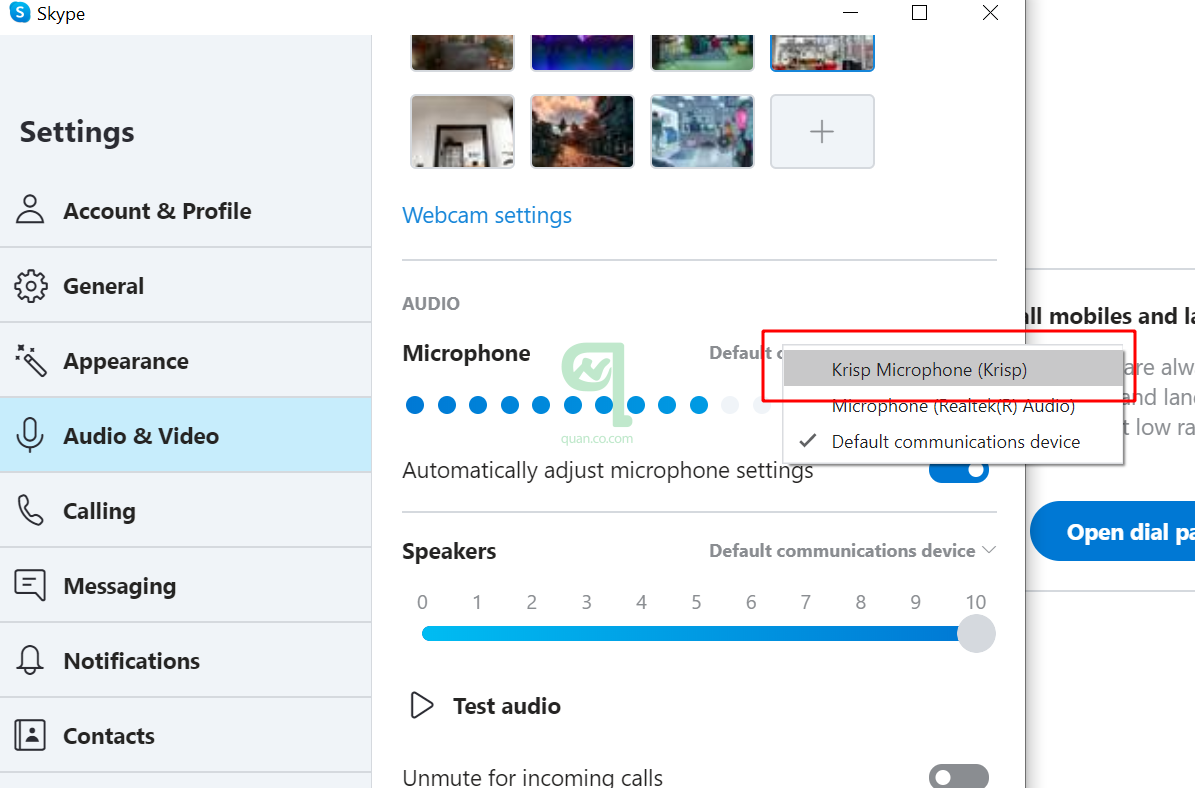Click the Calling phone icon
This screenshot has height=788, width=1195.
(x=30, y=511)
